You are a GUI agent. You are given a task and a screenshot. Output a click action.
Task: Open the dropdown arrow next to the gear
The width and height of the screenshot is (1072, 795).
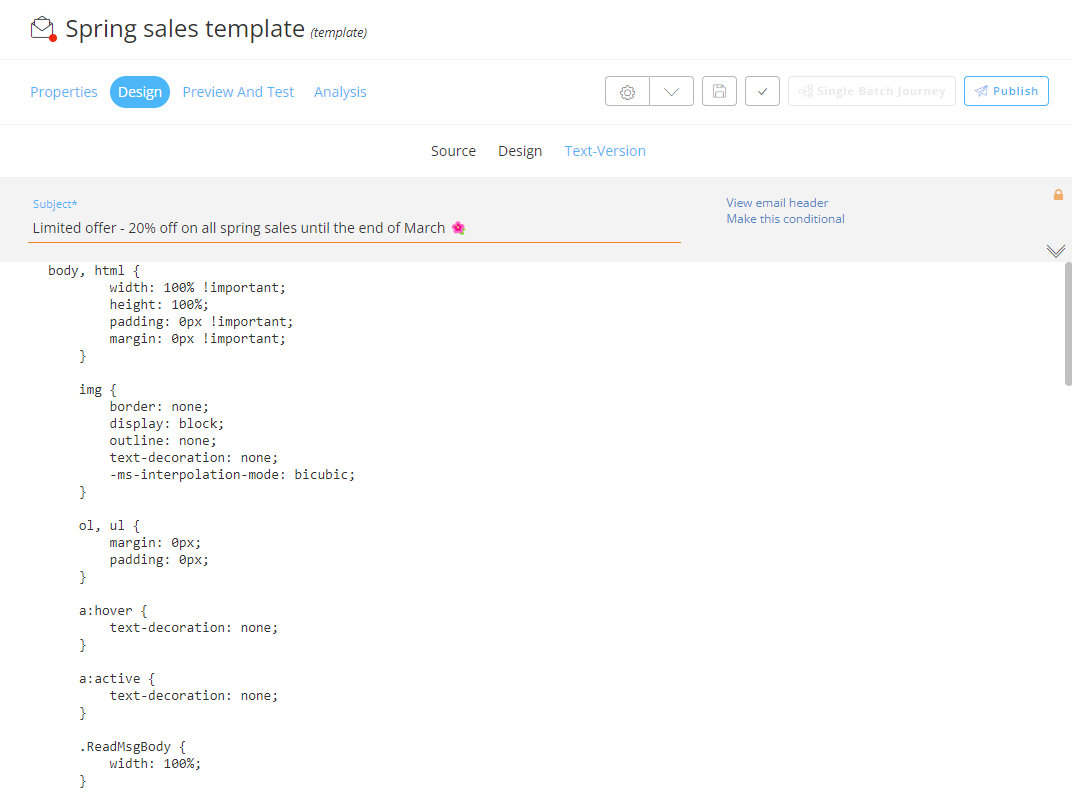coord(671,92)
